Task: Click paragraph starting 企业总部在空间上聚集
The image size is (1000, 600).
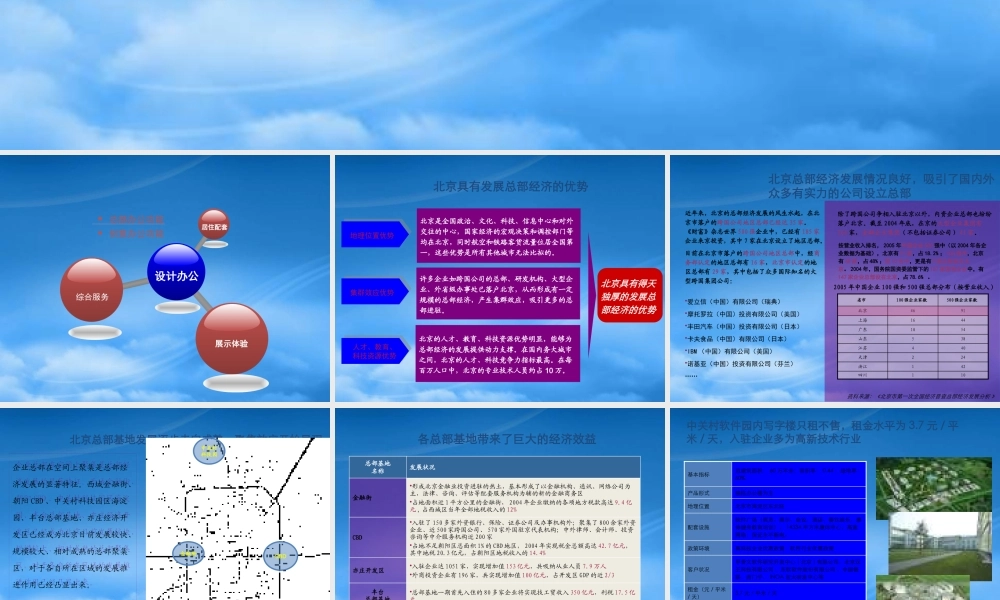Action: pos(70,525)
